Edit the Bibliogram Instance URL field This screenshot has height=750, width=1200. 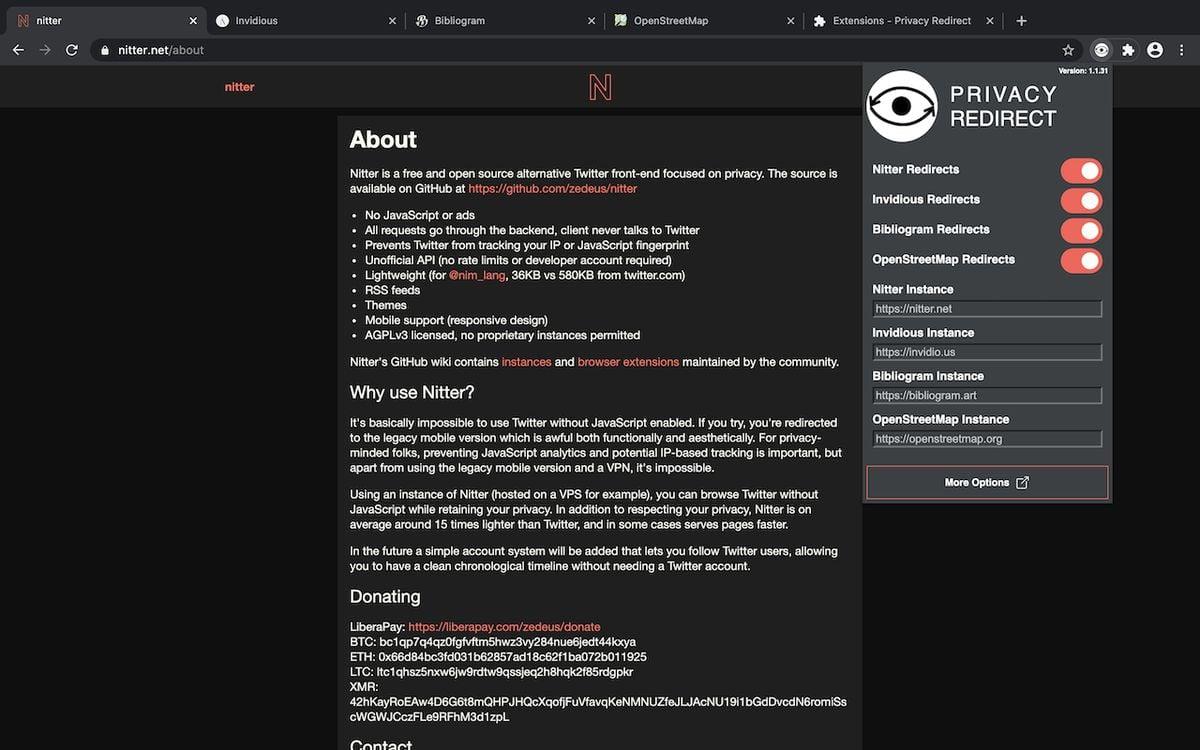(x=987, y=395)
